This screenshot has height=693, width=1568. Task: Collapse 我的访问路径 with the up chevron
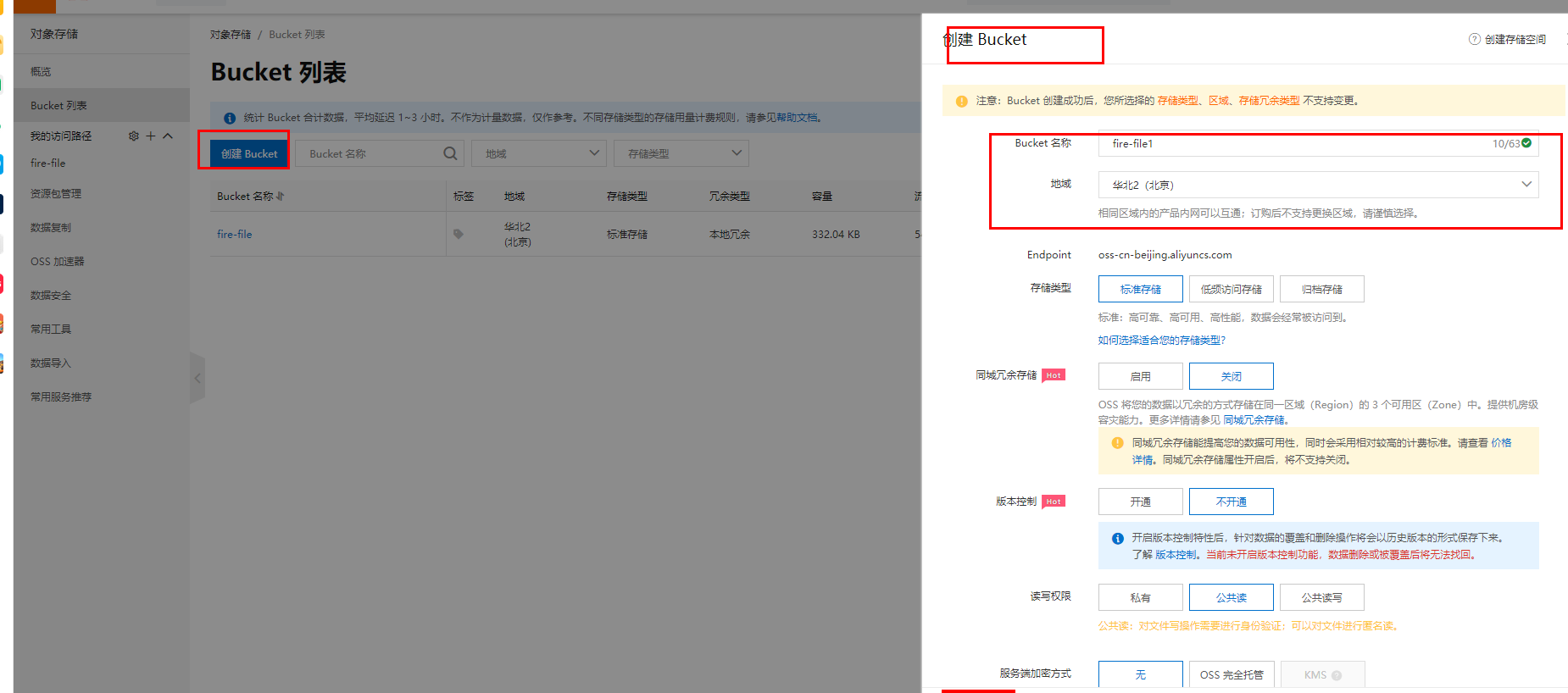(x=168, y=136)
